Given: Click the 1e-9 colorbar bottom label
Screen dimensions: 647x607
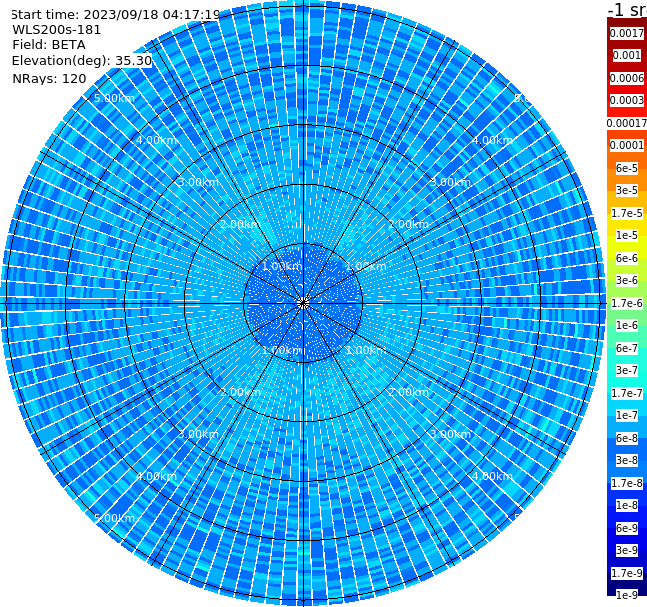Looking at the screenshot, I should click(627, 595).
